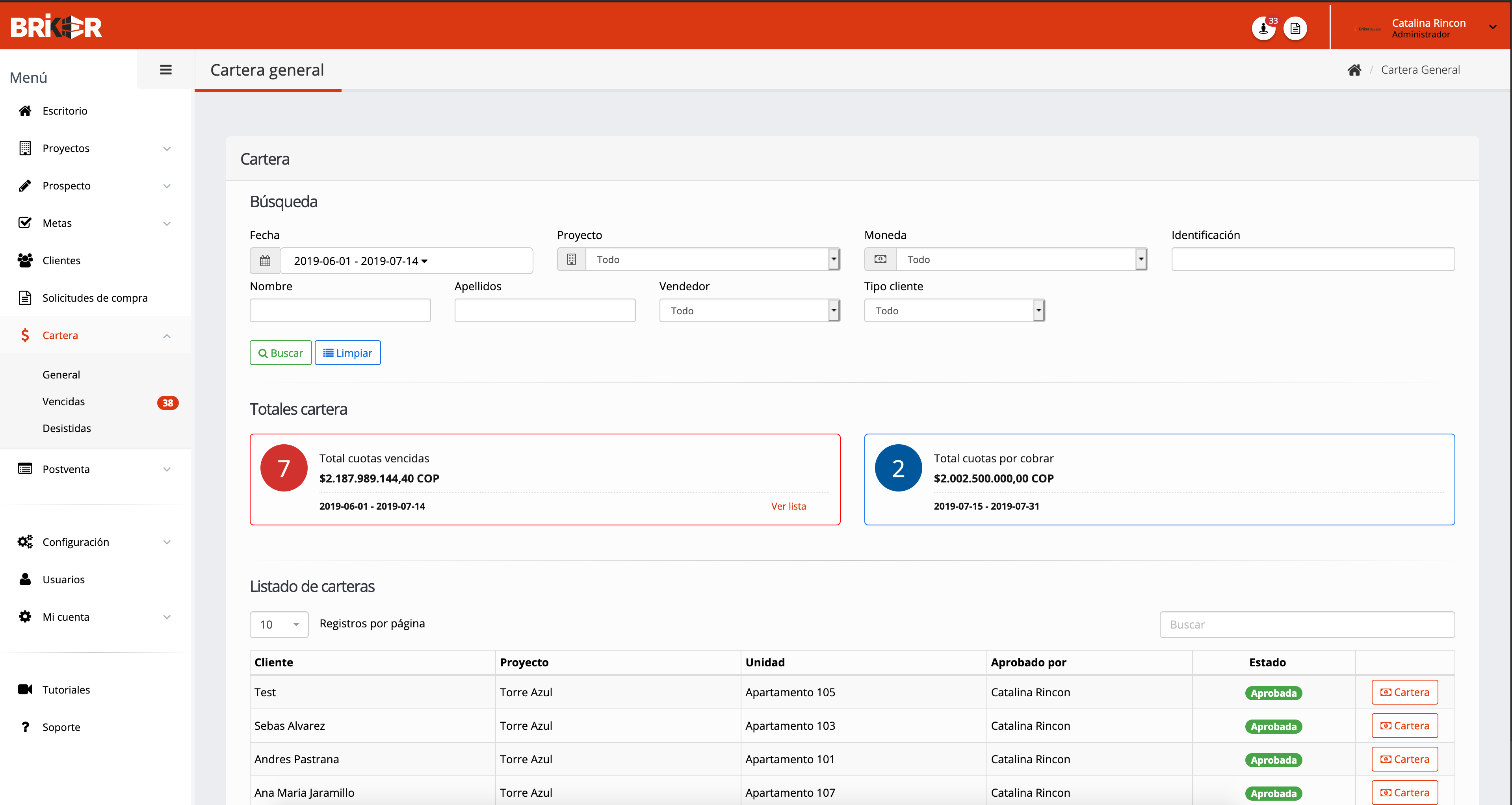Expand the Mi cuenta menu chevron

pos(167,617)
